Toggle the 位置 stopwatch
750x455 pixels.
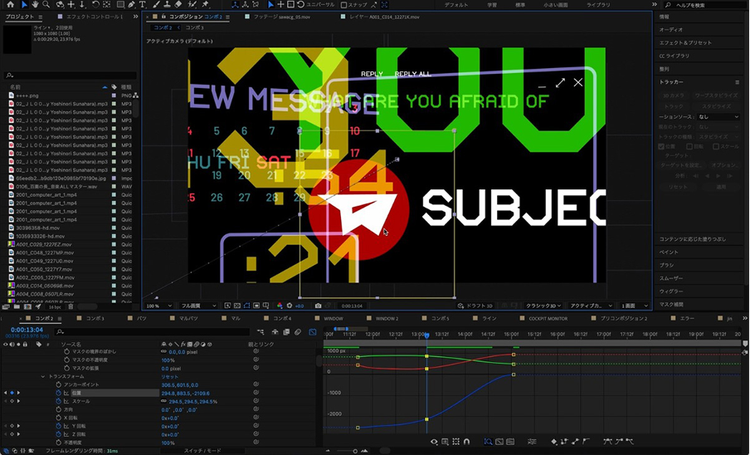58,393
